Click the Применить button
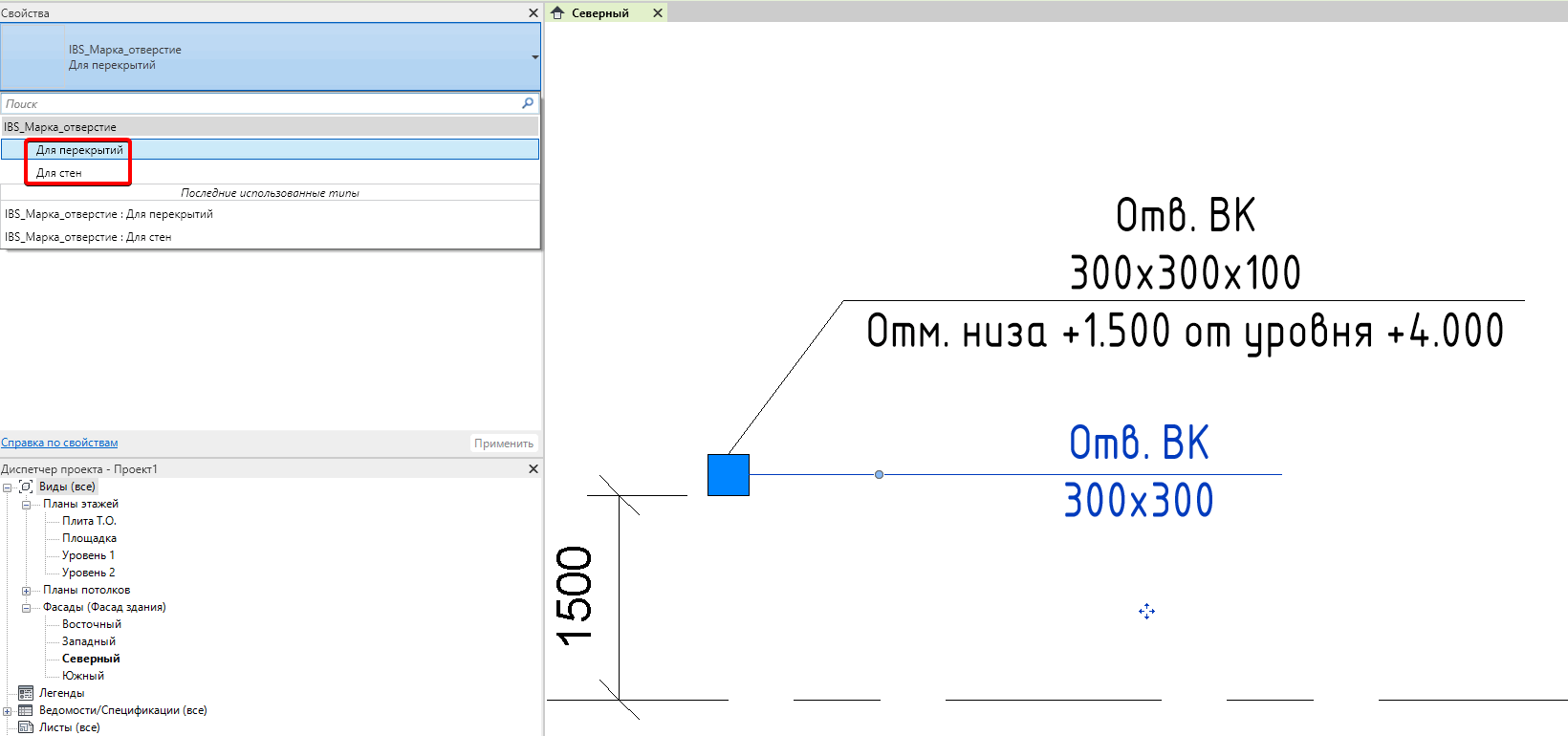Image resolution: width=1568 pixels, height=736 pixels. click(504, 444)
